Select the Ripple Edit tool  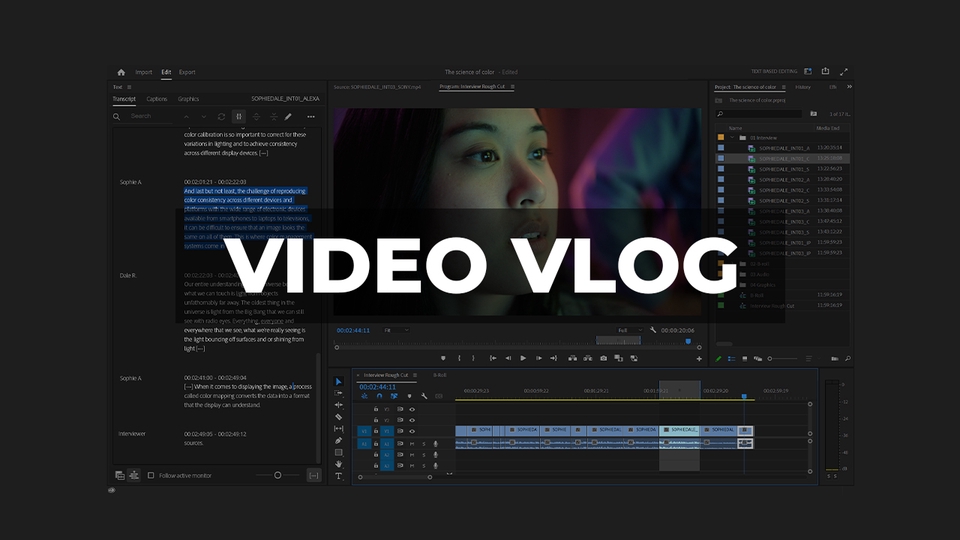339,405
